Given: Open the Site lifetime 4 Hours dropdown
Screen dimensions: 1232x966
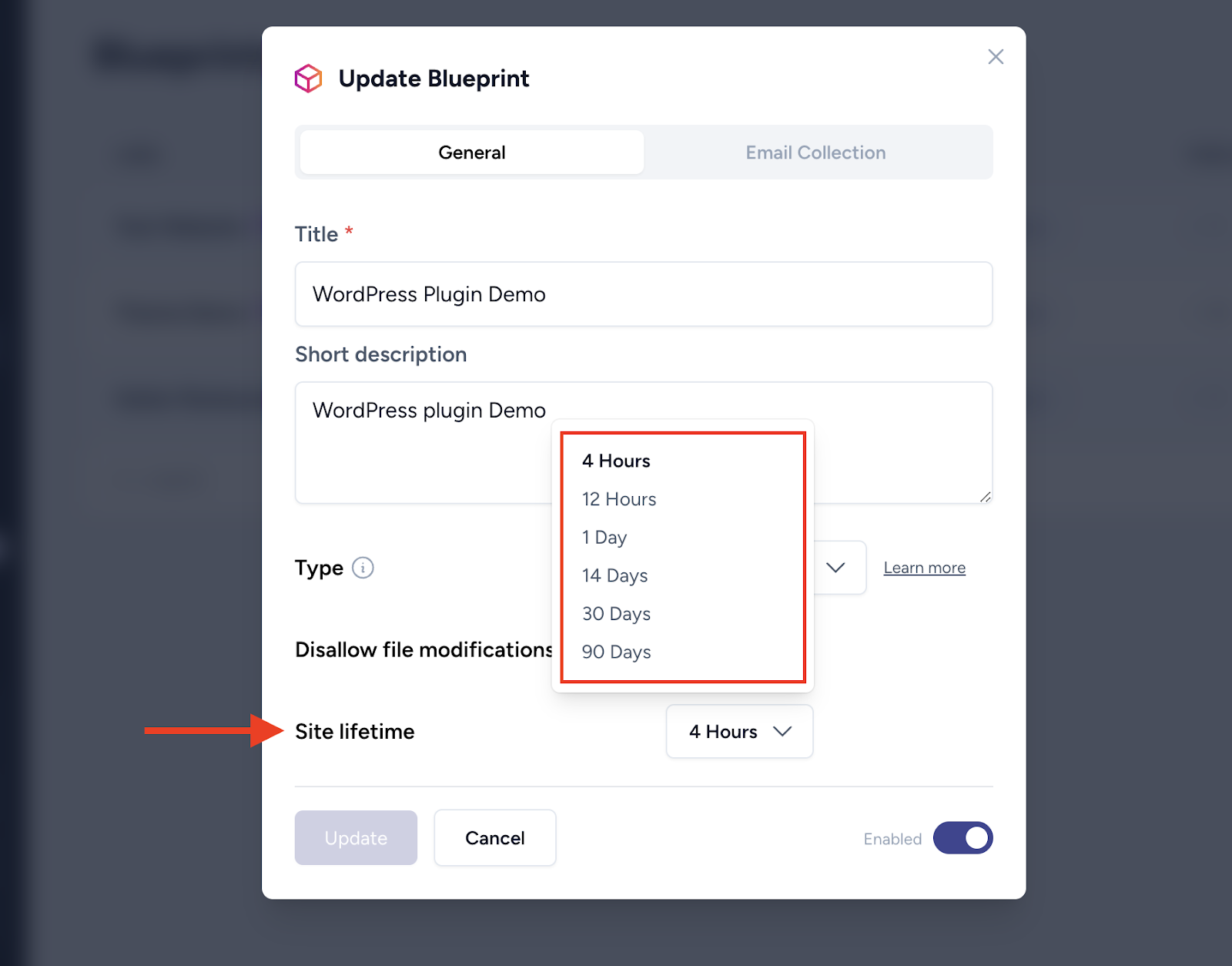Looking at the screenshot, I should tap(739, 731).
